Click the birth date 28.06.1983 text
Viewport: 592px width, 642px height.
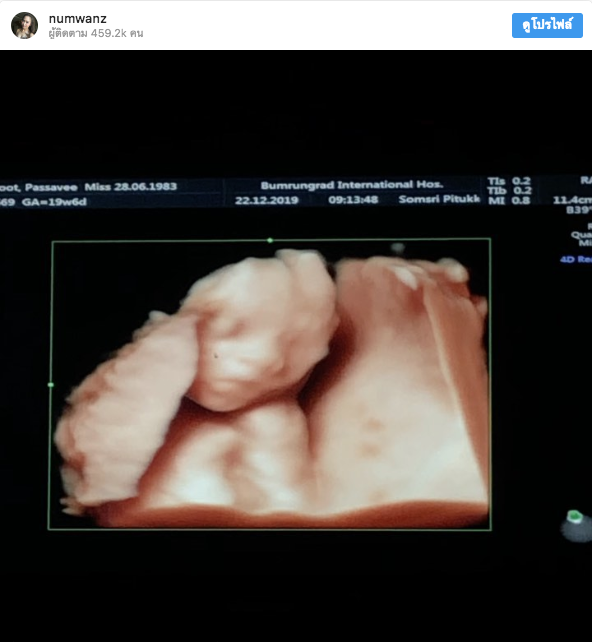pyautogui.click(x=145, y=187)
